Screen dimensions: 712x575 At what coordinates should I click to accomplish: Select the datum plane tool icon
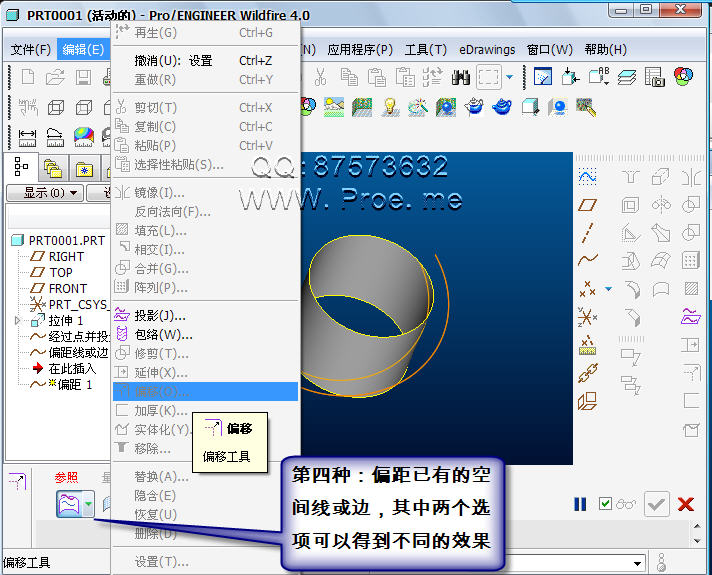588,205
